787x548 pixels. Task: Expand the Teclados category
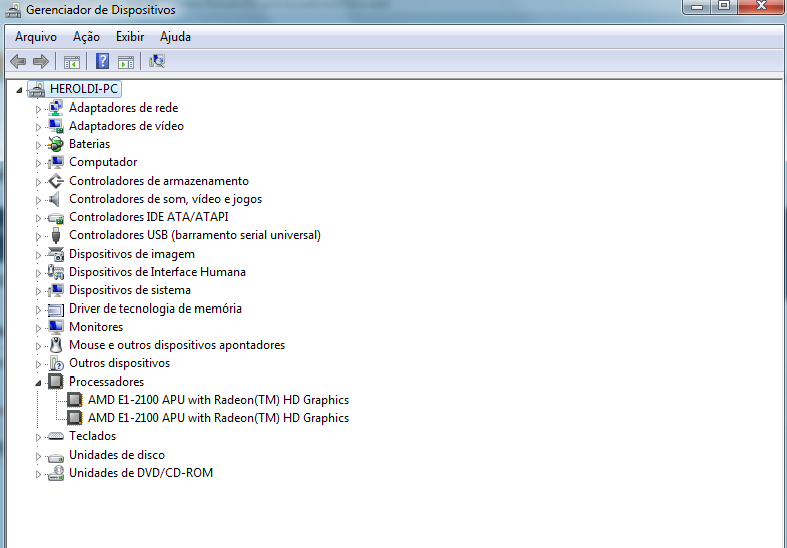(38, 438)
